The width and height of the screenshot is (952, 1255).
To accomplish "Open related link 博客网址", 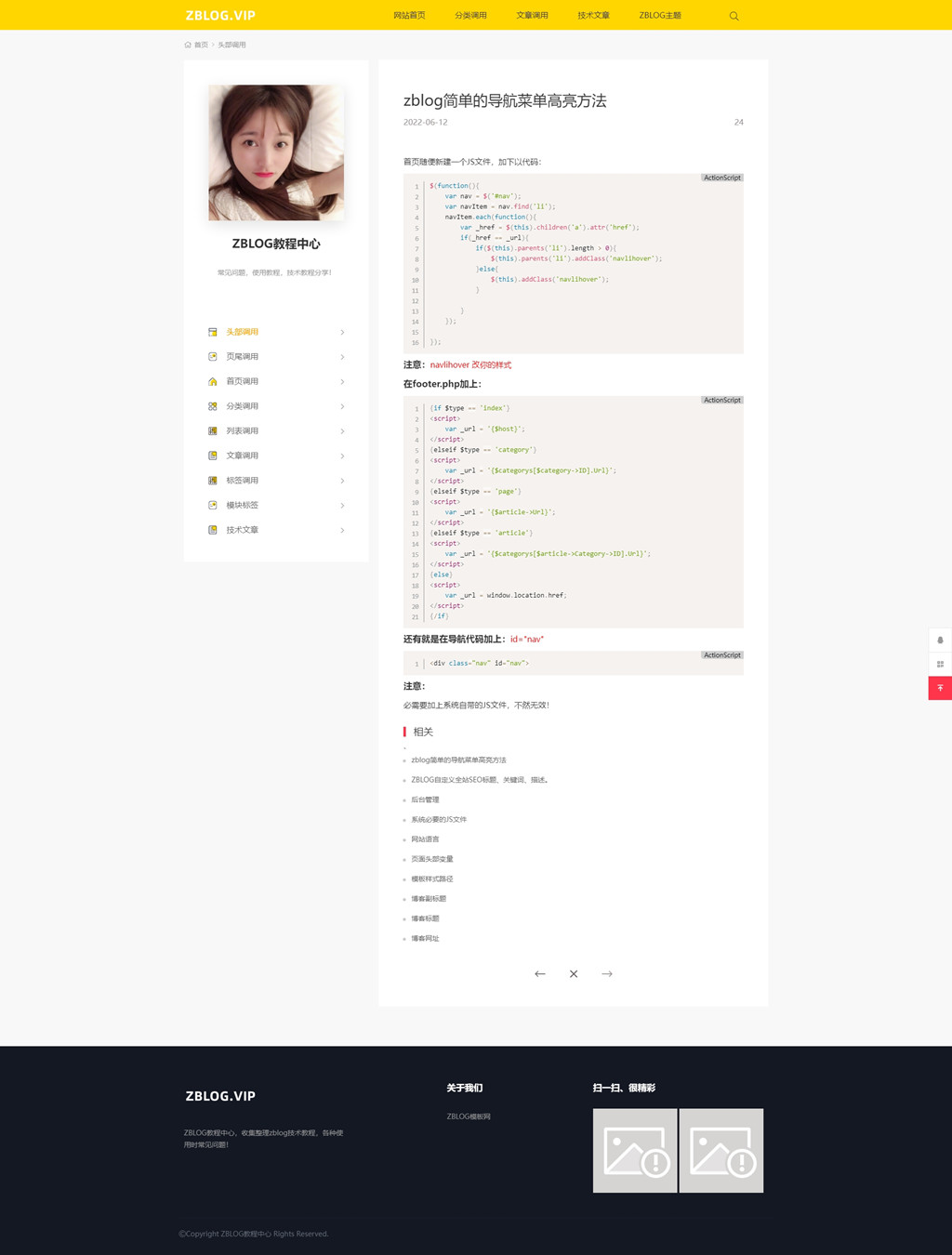I will [425, 939].
